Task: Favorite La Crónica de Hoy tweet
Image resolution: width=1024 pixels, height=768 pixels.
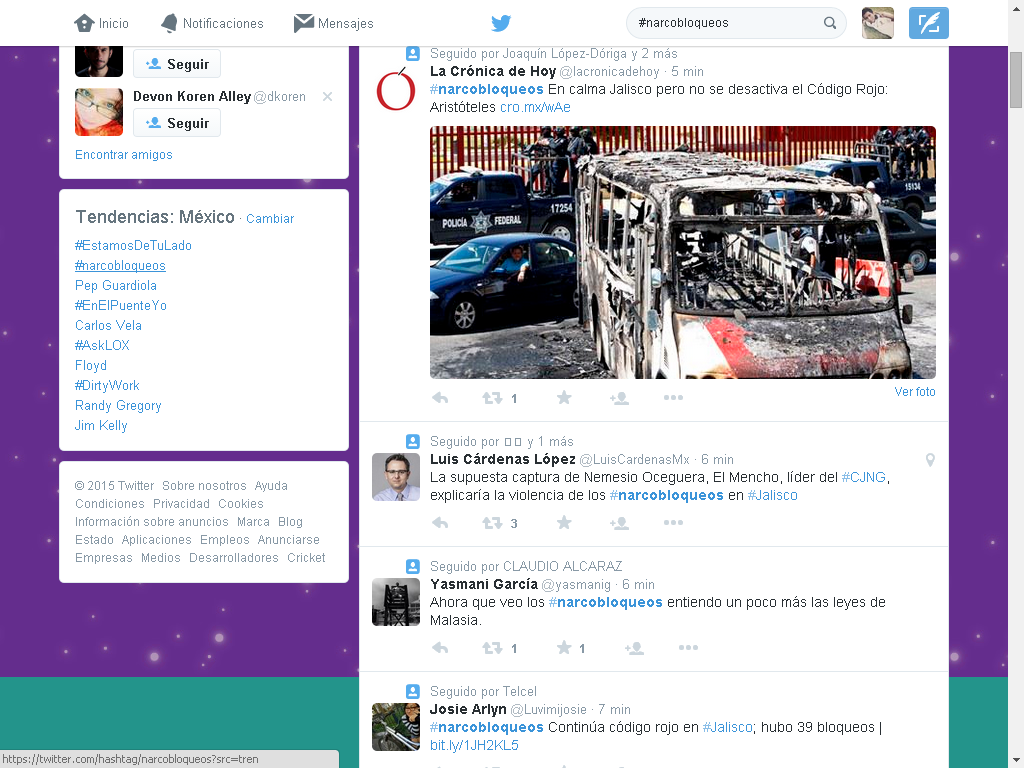Action: click(x=564, y=398)
